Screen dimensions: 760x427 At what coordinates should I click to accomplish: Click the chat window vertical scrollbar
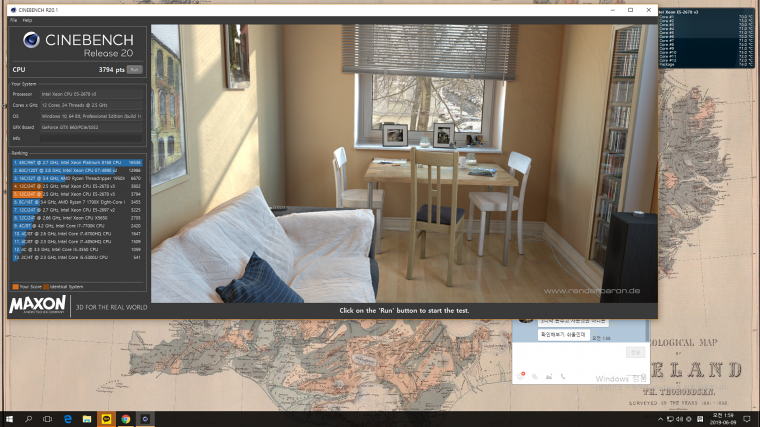coord(649,331)
